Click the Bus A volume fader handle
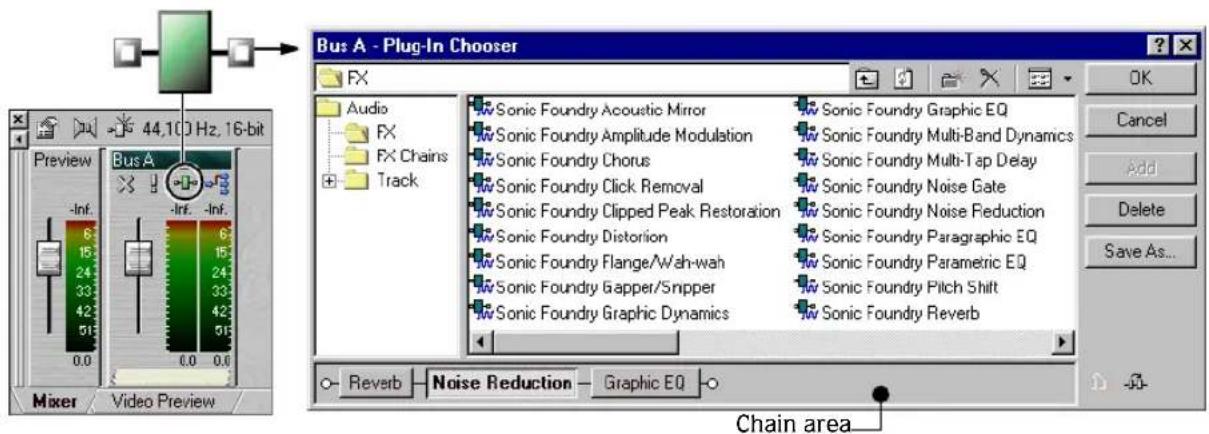The image size is (1209, 434). tap(136, 259)
